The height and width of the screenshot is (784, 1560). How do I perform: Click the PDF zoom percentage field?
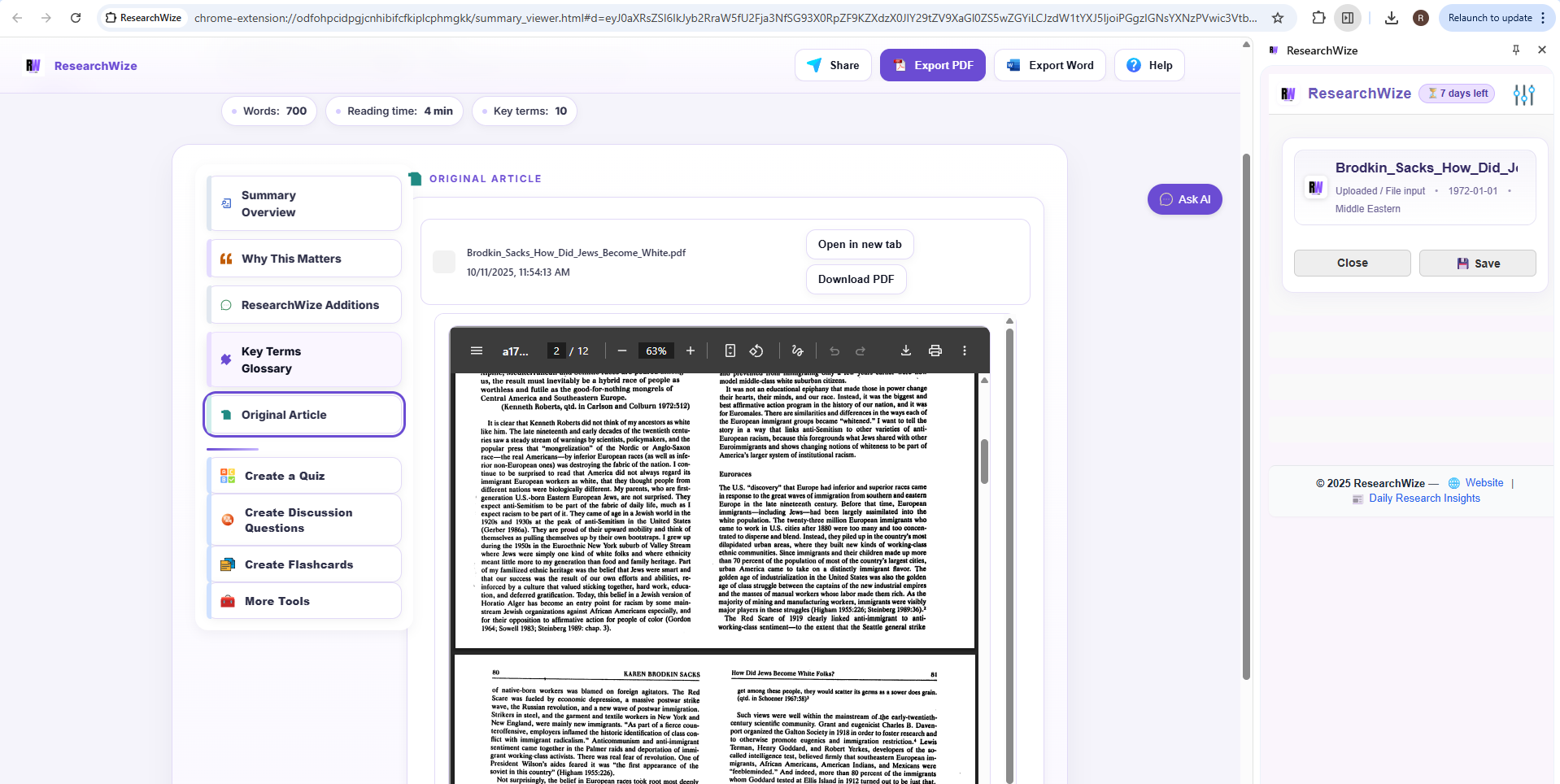pos(656,351)
